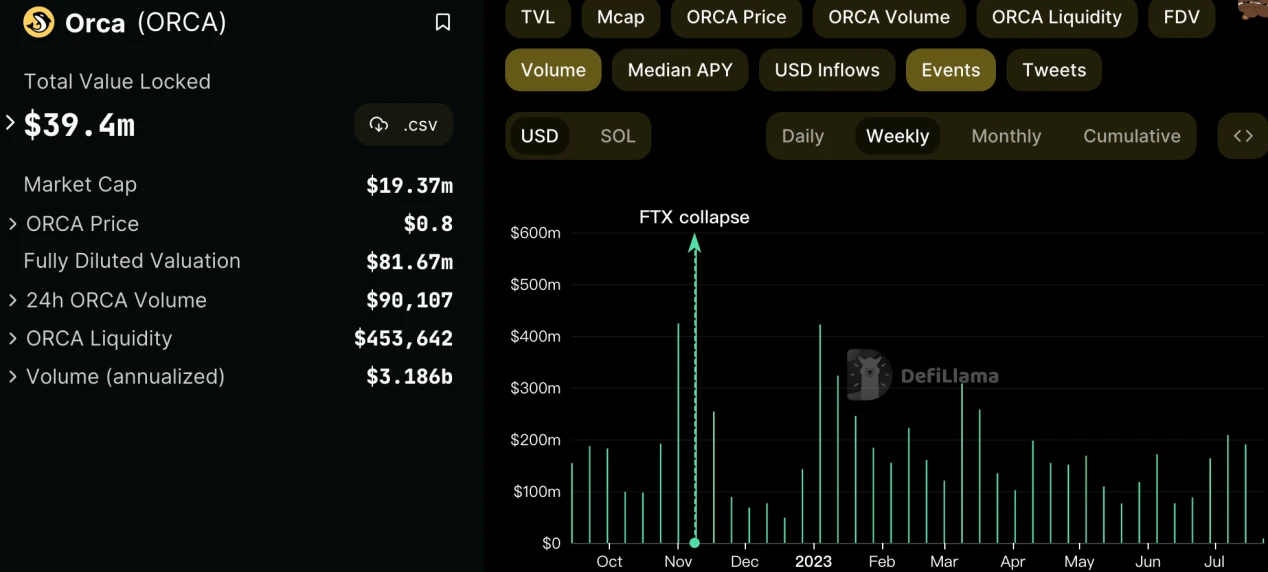This screenshot has height=572, width=1268.
Task: Click the FTX collapse arrow marker
Action: coord(694,241)
